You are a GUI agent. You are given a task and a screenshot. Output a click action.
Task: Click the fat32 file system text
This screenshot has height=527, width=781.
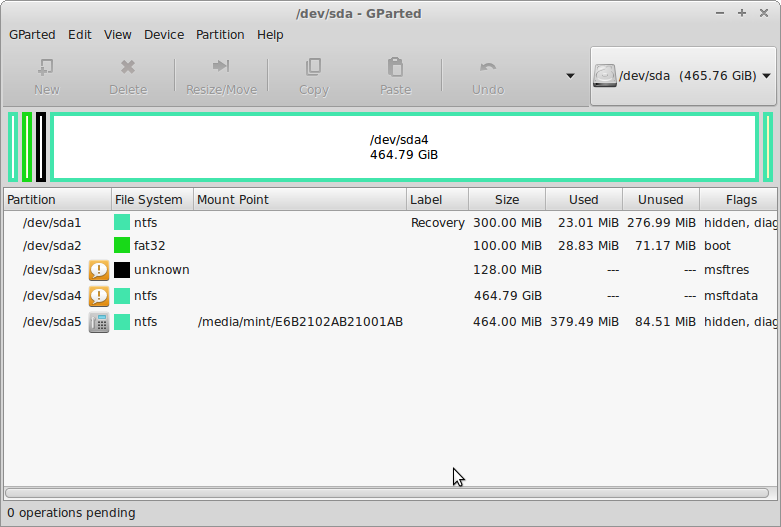pos(149,246)
